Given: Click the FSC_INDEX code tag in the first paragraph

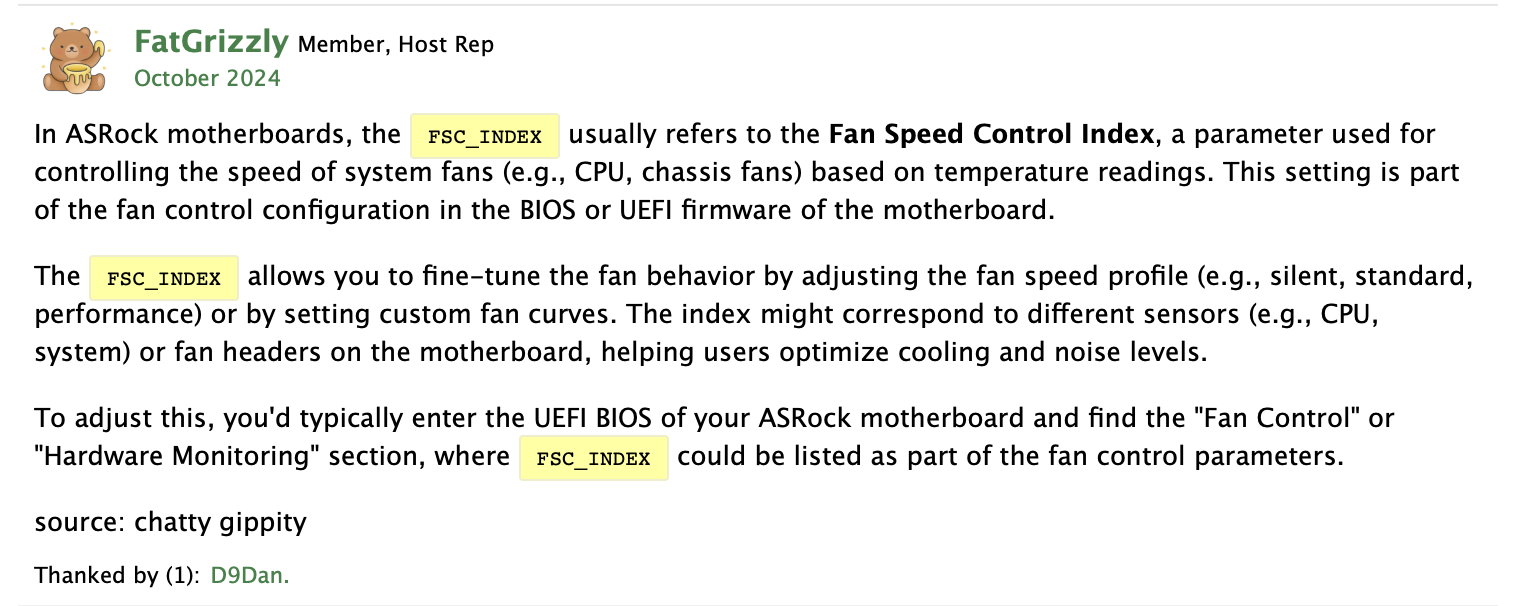Looking at the screenshot, I should coord(484,136).
